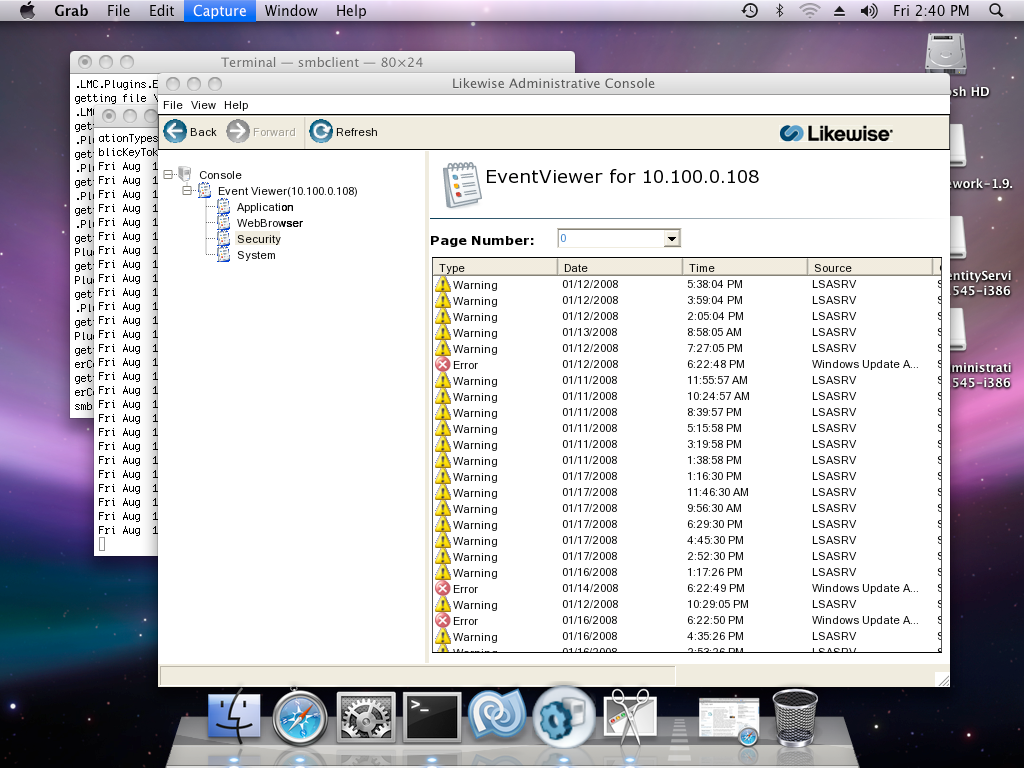Open the Trash in the Dock
Viewport: 1024px width, 768px height.
click(795, 717)
